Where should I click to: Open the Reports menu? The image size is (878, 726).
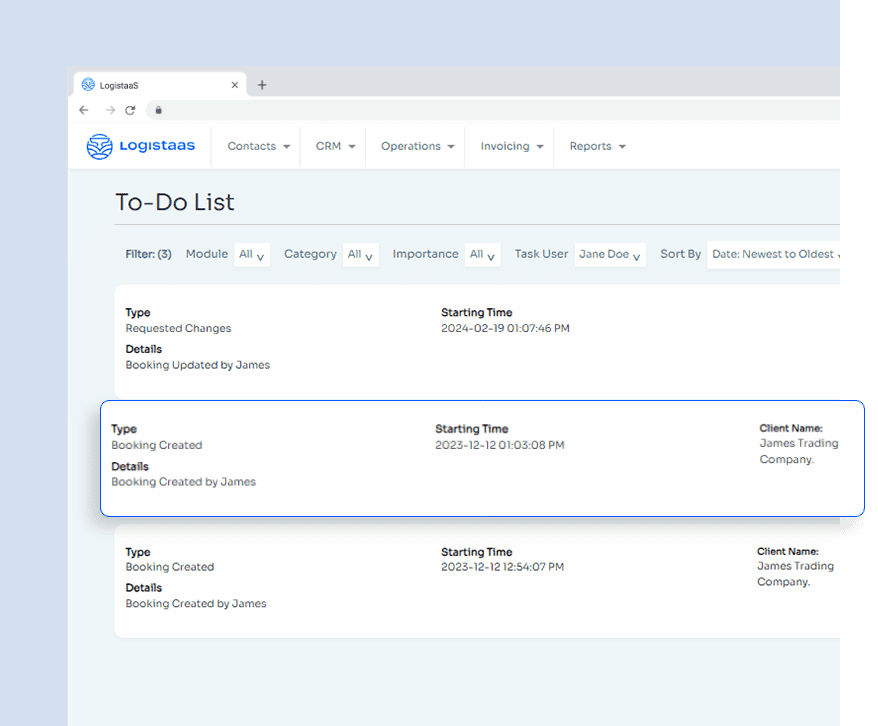pyautogui.click(x=597, y=146)
